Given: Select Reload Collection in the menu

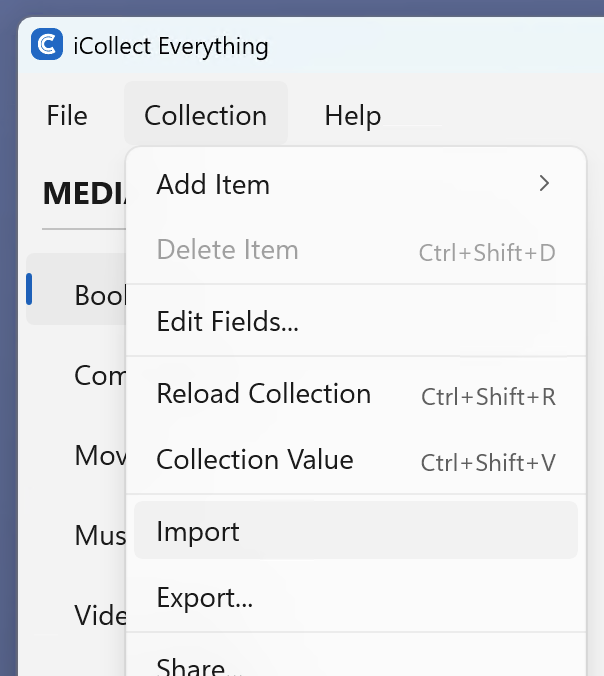Looking at the screenshot, I should click(263, 394).
